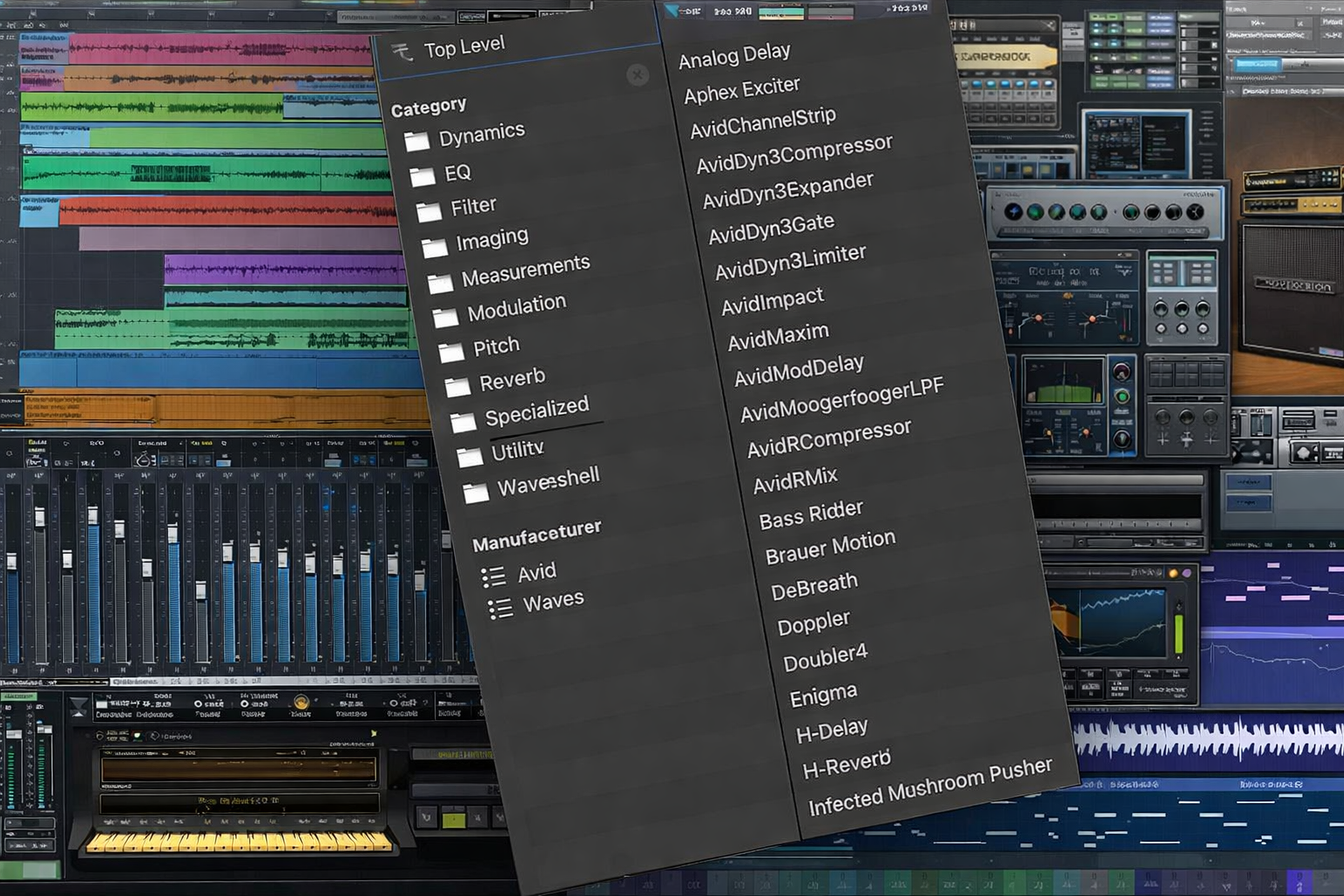Pick the AvidDyn3Expander plugin

point(788,190)
